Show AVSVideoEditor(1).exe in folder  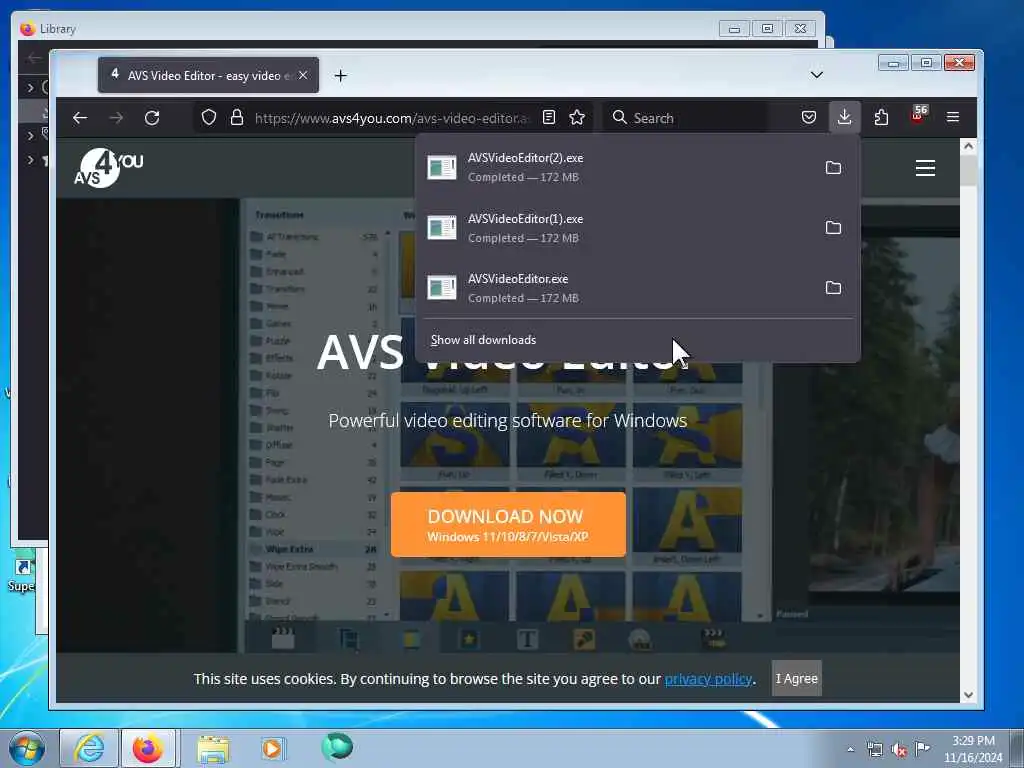pos(833,227)
